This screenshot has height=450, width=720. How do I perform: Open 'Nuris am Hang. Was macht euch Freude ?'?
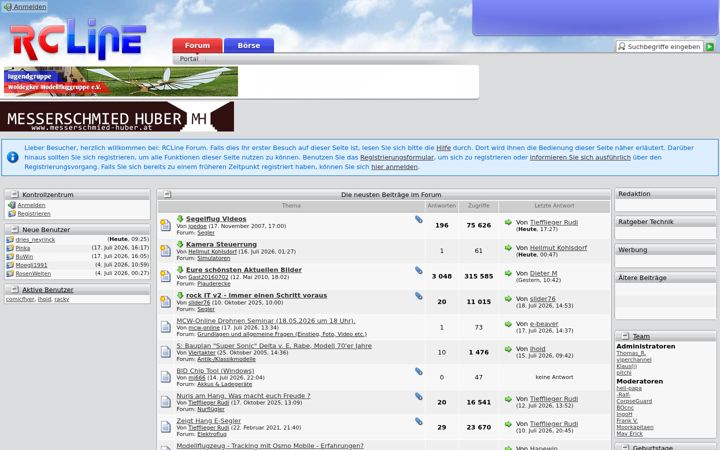pyautogui.click(x=243, y=395)
